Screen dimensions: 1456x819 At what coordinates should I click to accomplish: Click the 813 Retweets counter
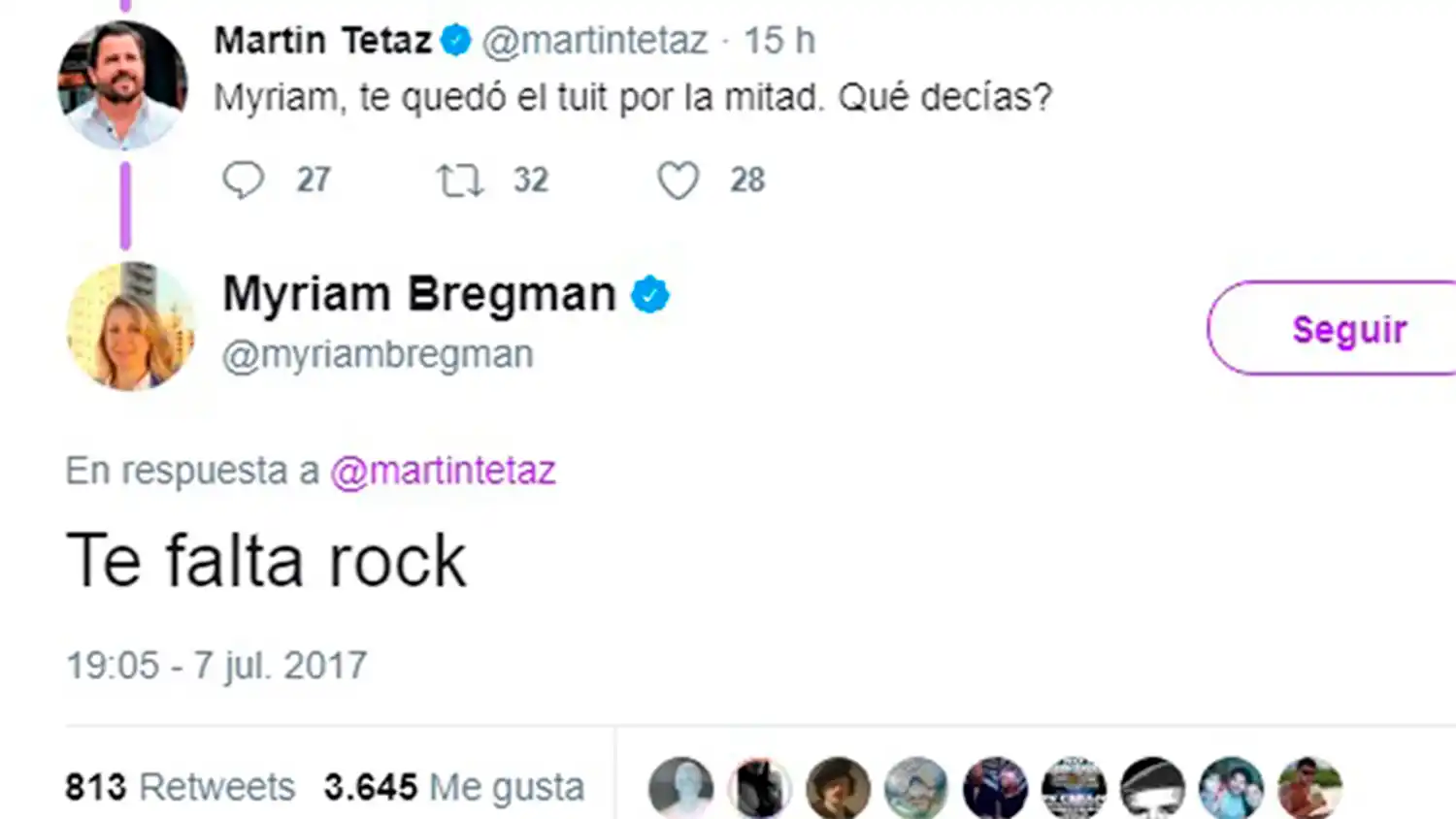[x=178, y=786]
